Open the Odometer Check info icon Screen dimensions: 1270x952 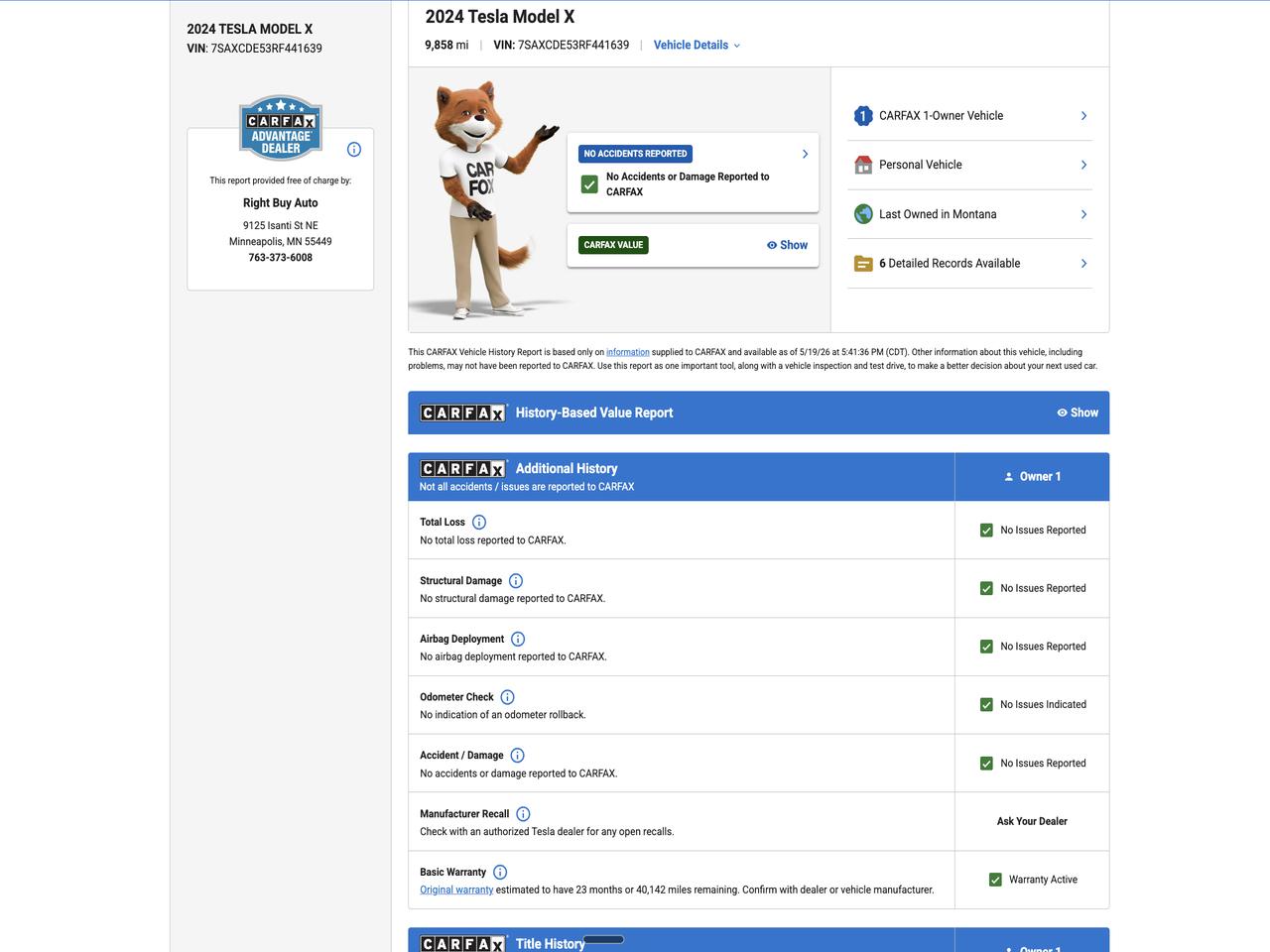coord(508,697)
